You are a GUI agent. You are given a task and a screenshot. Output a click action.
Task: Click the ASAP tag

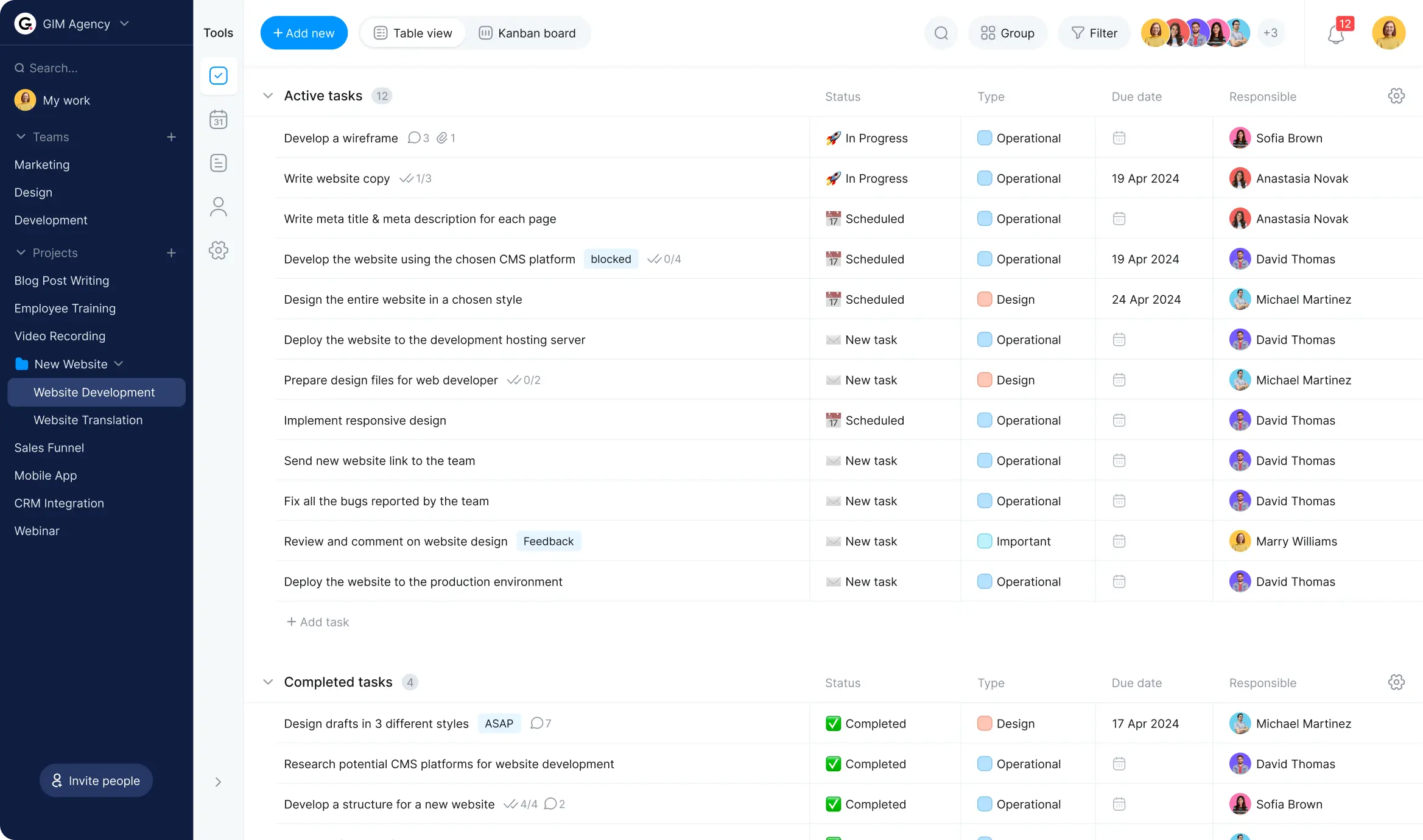coord(499,724)
